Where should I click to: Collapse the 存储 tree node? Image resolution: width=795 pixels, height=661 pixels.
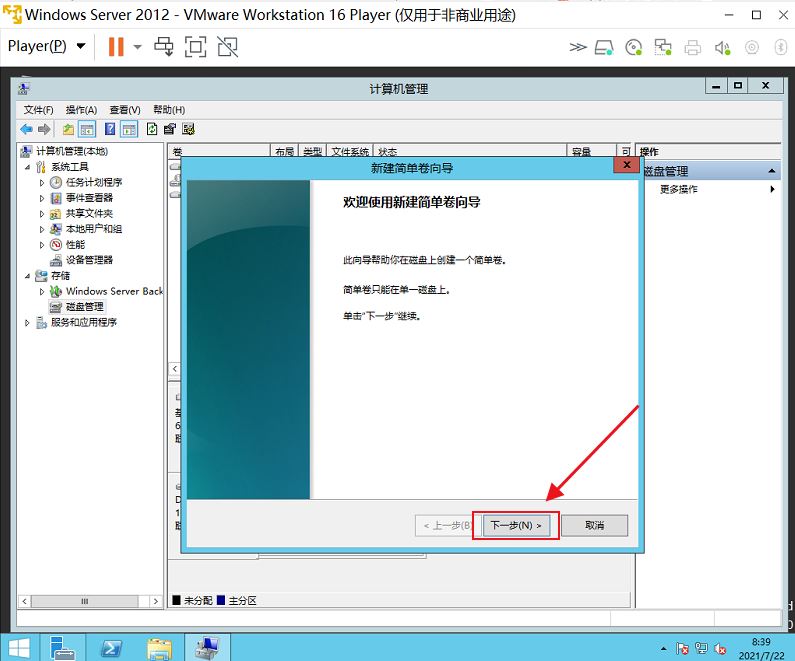[x=27, y=276]
